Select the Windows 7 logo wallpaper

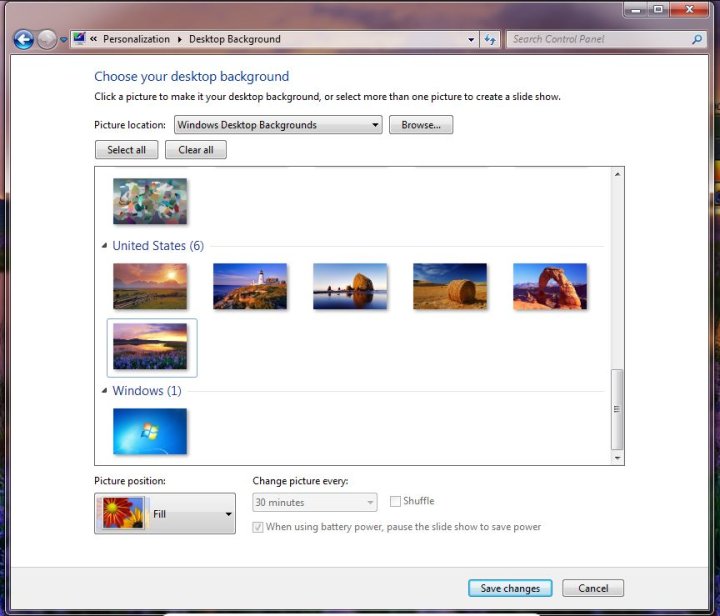point(150,431)
